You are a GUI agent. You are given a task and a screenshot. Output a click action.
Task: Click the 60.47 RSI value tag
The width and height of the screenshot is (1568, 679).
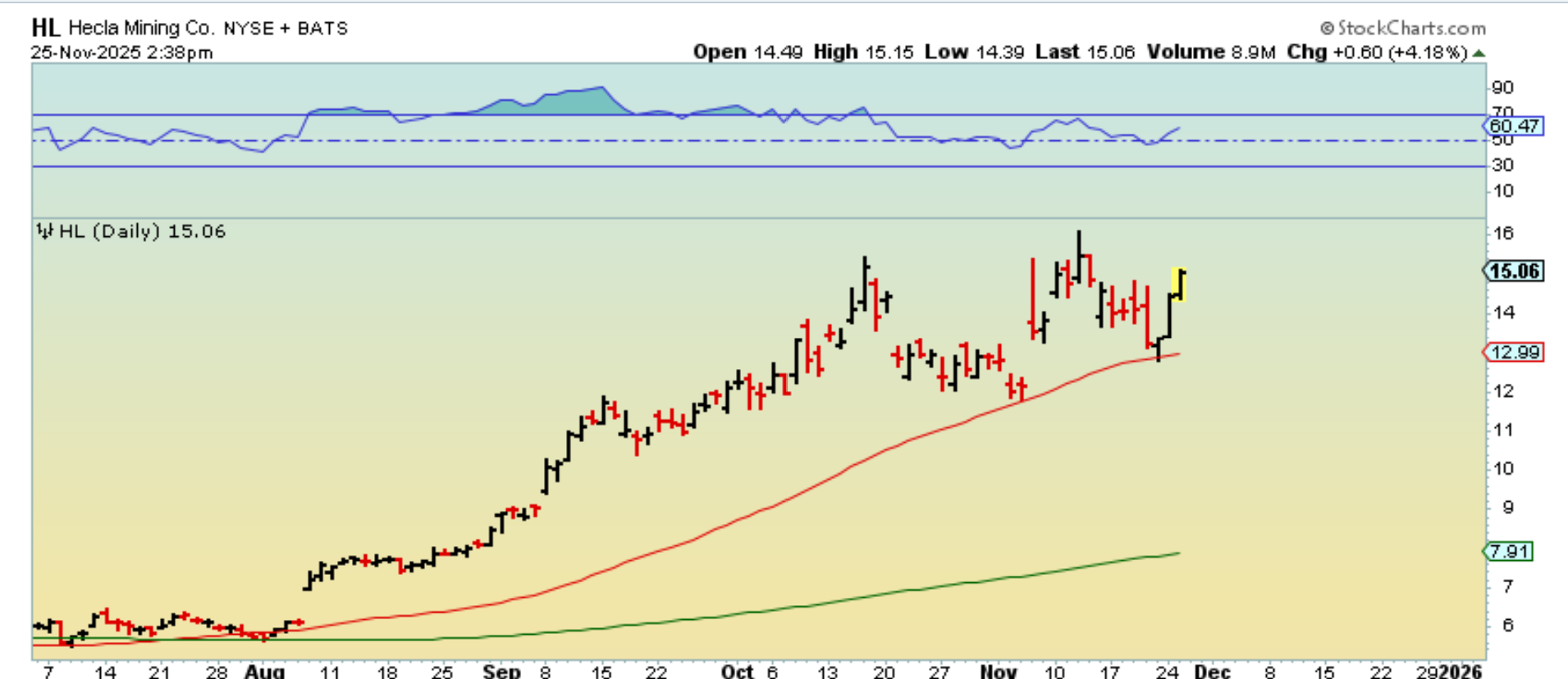[1514, 126]
